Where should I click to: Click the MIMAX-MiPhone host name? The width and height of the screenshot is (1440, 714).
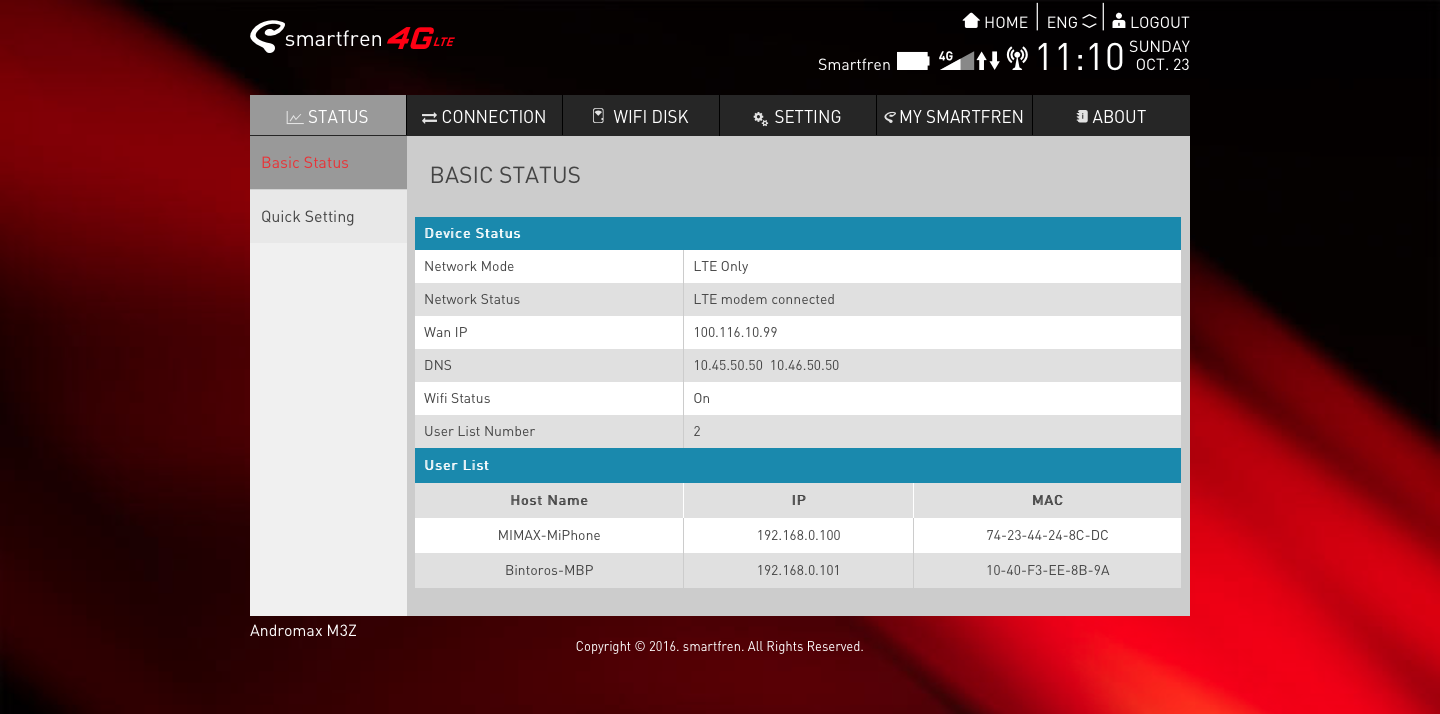coord(549,535)
